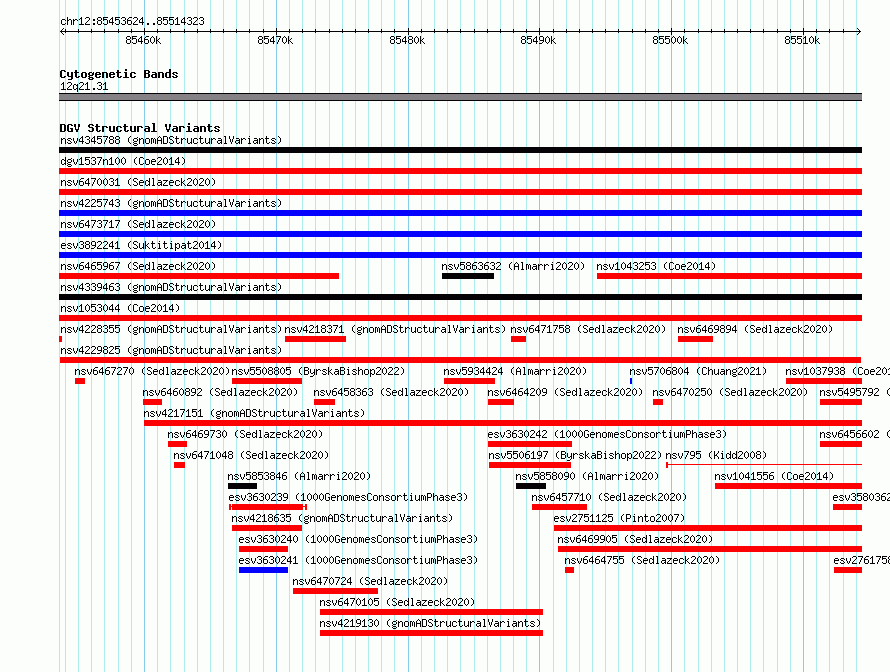890x672 pixels.
Task: Click nsv6469894 (Sedlazeck2020) label
Action: tap(755, 329)
